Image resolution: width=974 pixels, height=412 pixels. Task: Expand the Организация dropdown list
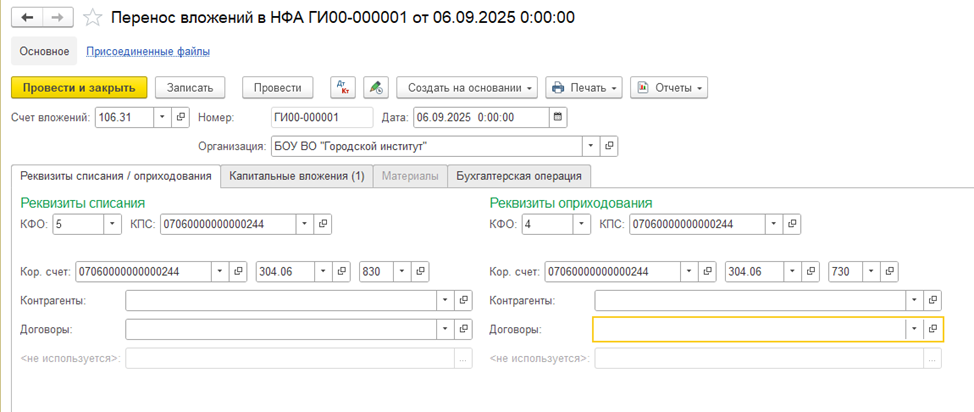[x=591, y=146]
